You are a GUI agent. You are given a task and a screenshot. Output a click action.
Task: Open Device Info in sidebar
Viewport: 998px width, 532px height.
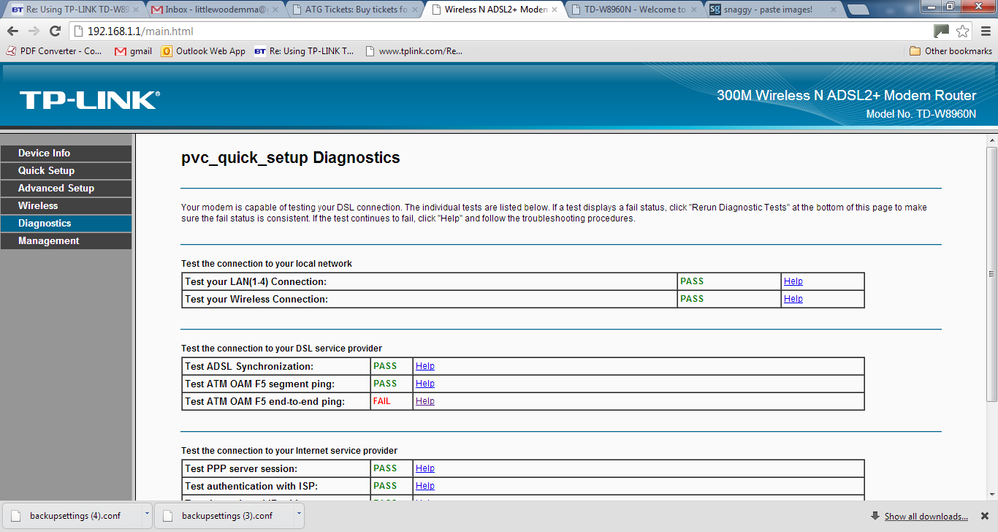pos(66,153)
